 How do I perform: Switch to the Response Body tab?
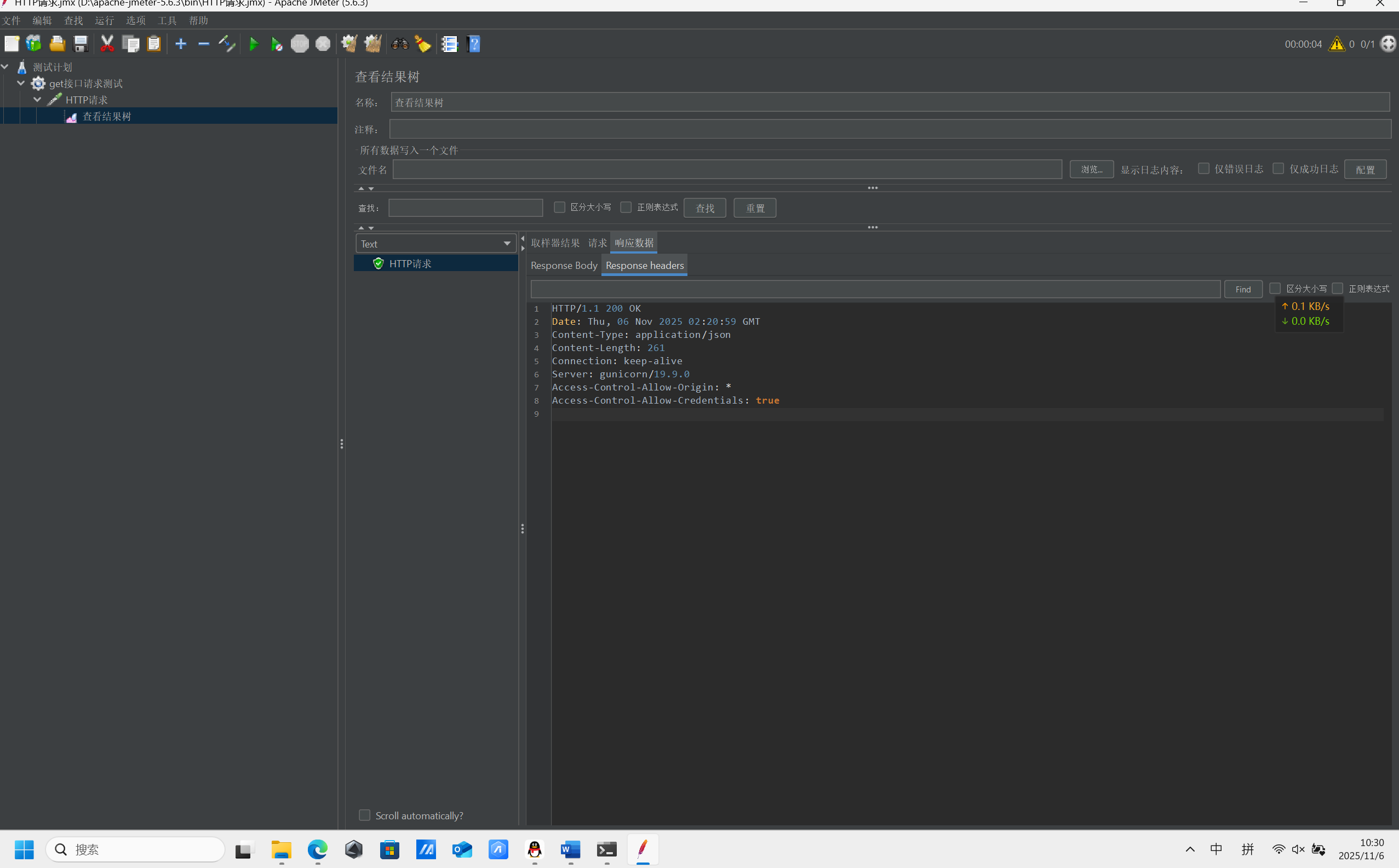(x=564, y=266)
